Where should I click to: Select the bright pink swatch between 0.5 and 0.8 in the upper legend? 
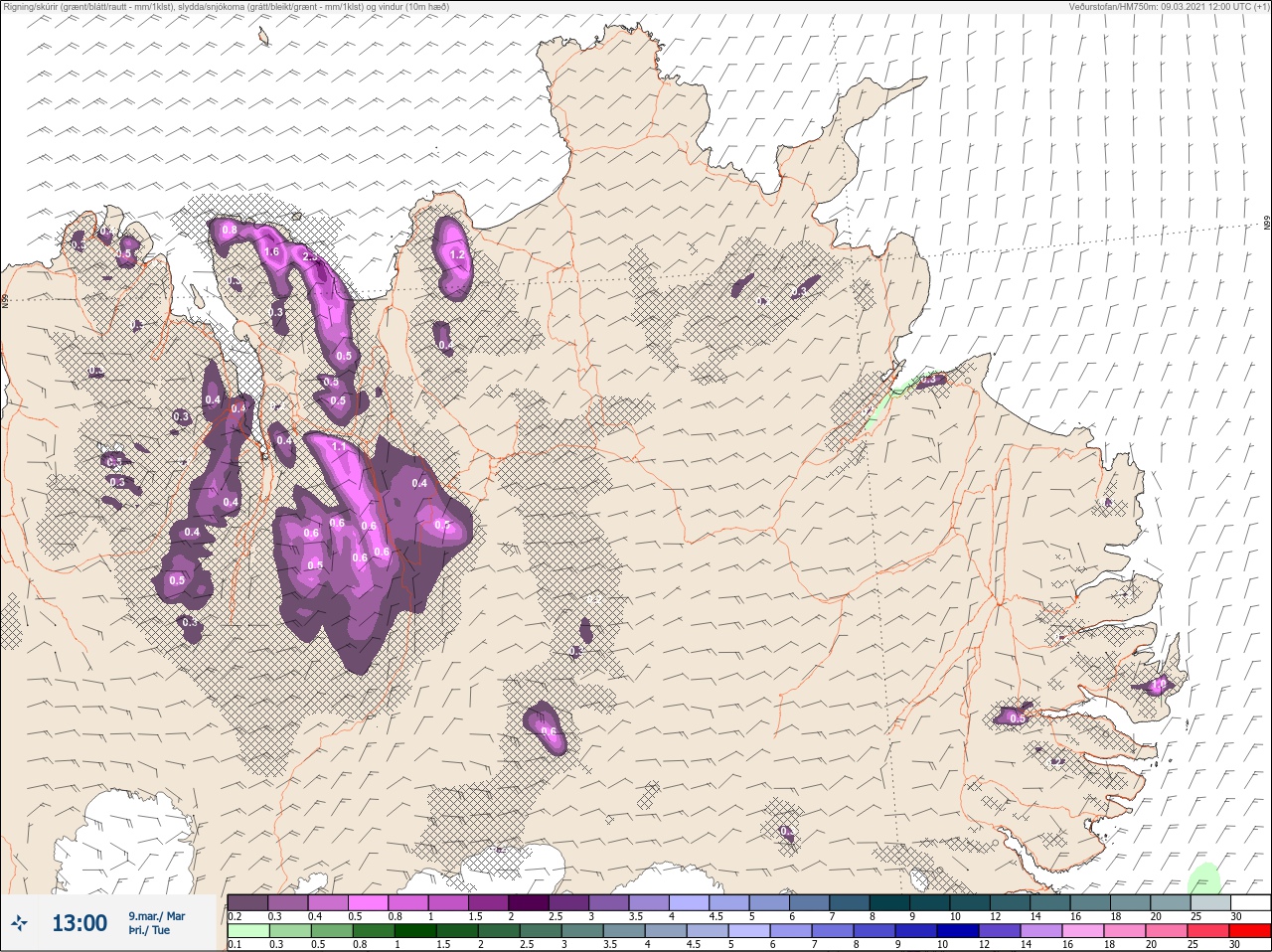point(368,902)
